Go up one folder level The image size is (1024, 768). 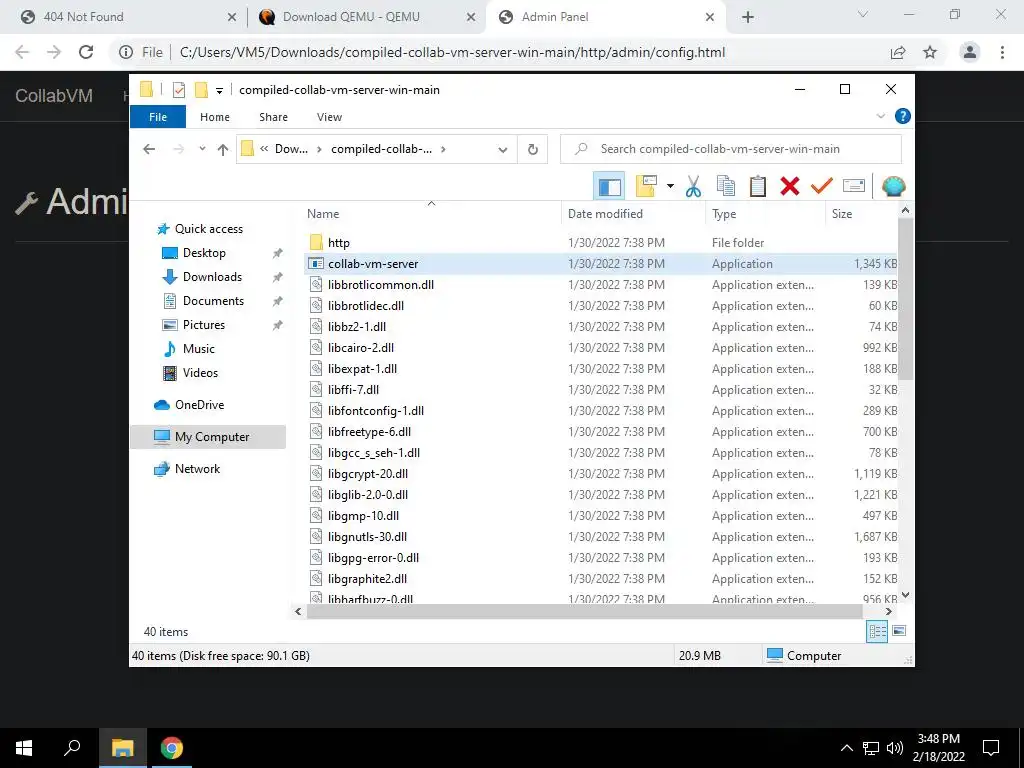(223, 150)
